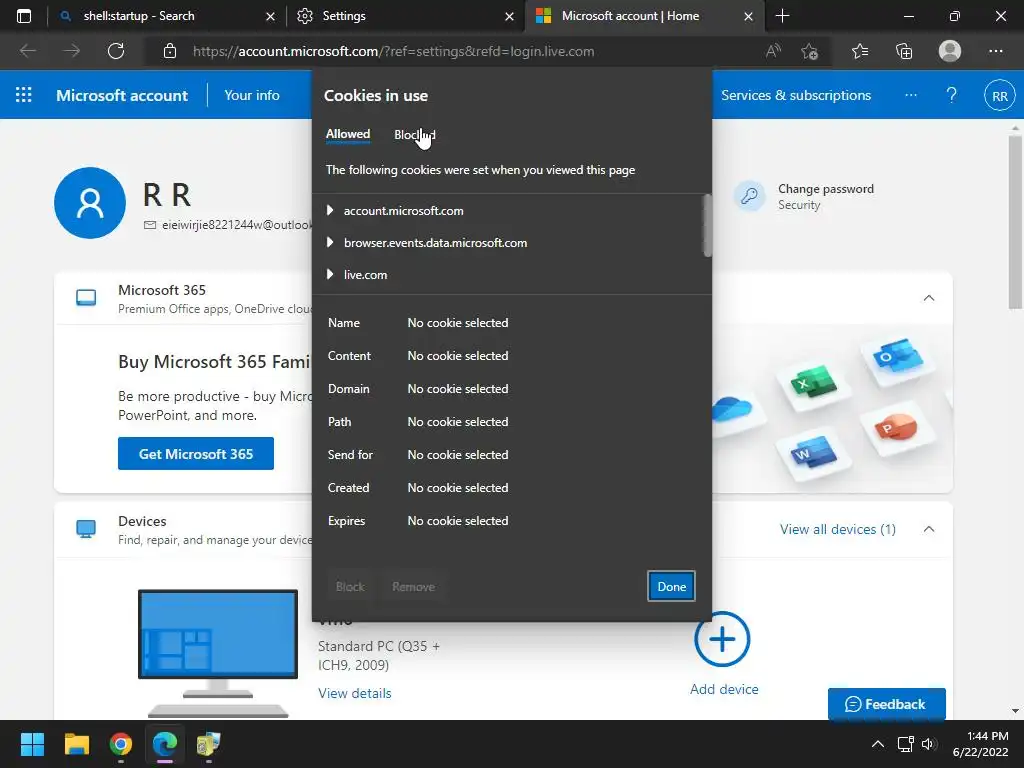This screenshot has height=768, width=1024.
Task: Close the Settings browser tab
Action: (509, 16)
